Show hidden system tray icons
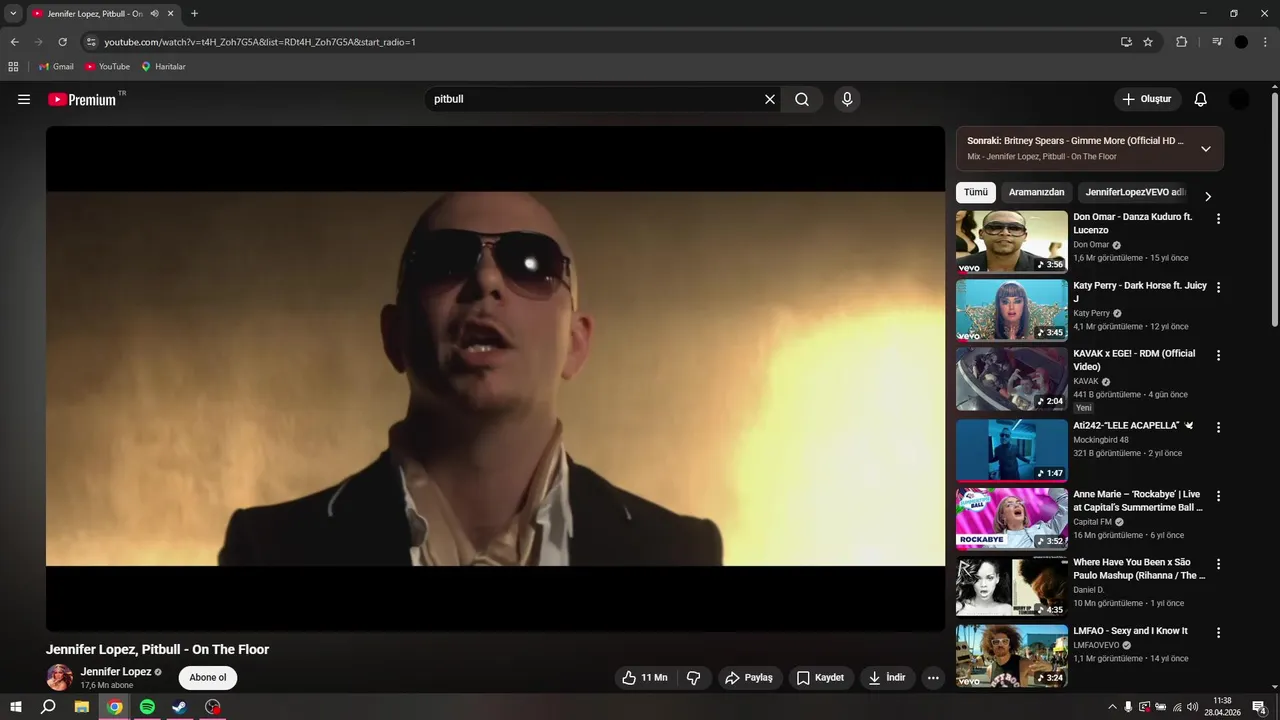The image size is (1280, 720). pos(1112,707)
